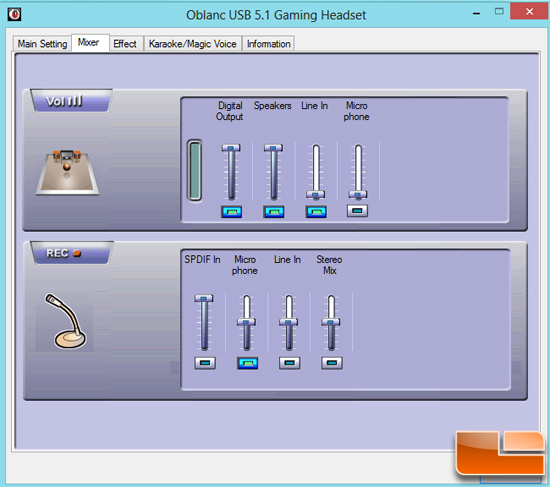
Task: Click the Vol panel header button
Action: tap(71, 101)
